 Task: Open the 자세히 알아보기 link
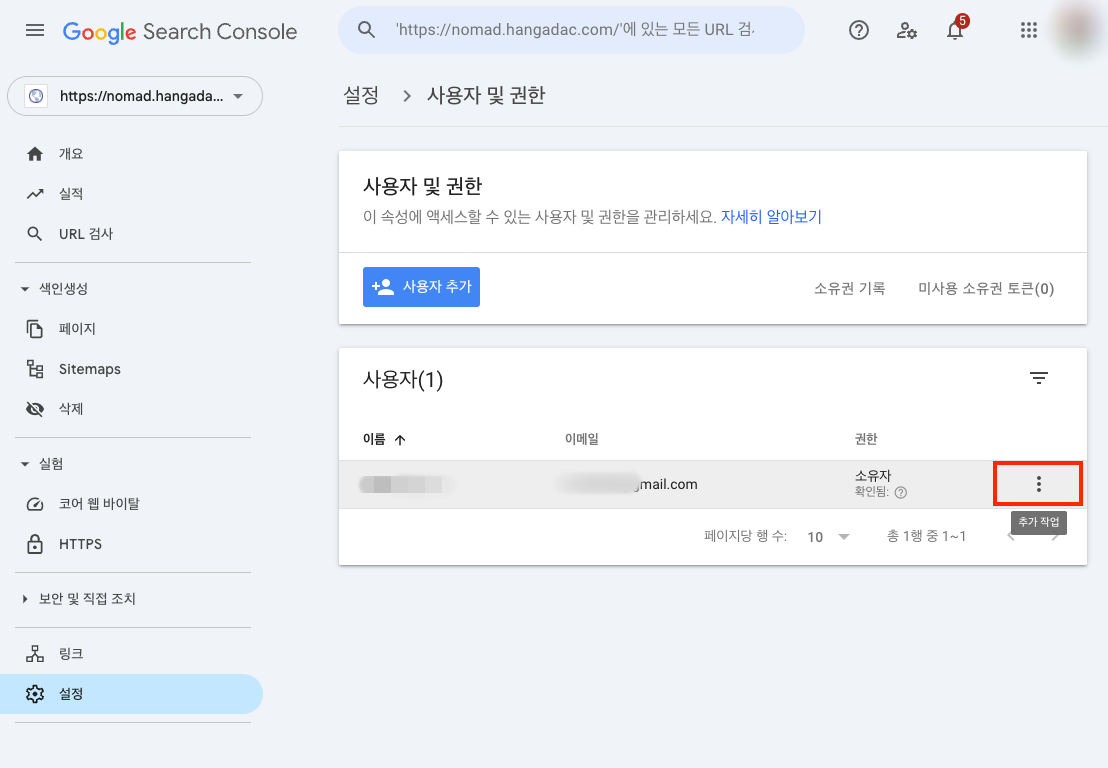[x=773, y=217]
